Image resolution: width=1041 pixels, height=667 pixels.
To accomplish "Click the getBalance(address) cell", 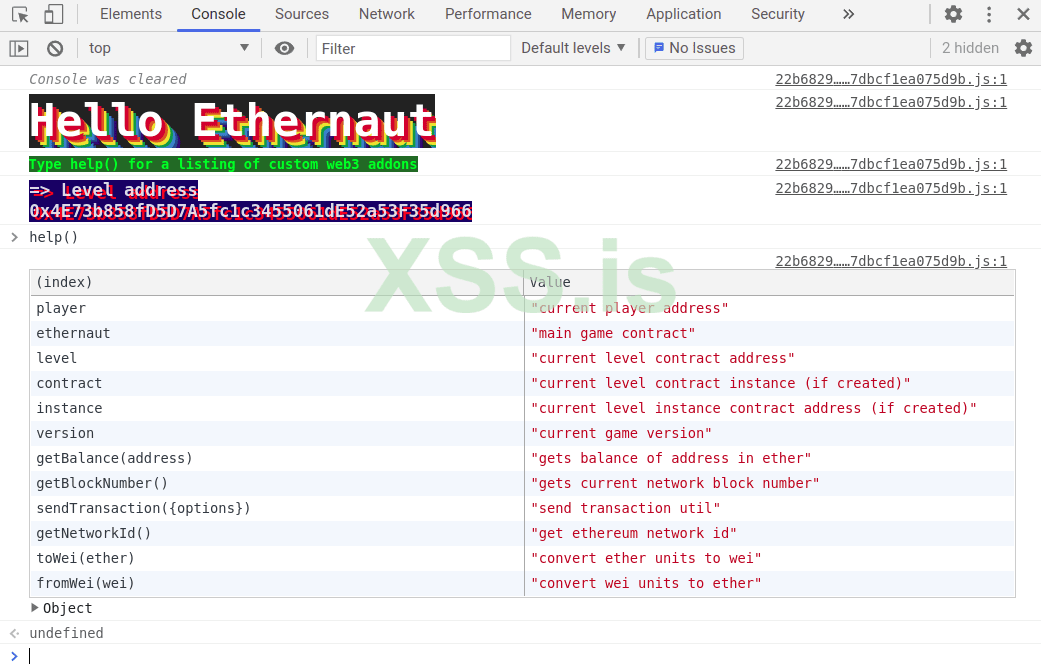I will coord(277,458).
